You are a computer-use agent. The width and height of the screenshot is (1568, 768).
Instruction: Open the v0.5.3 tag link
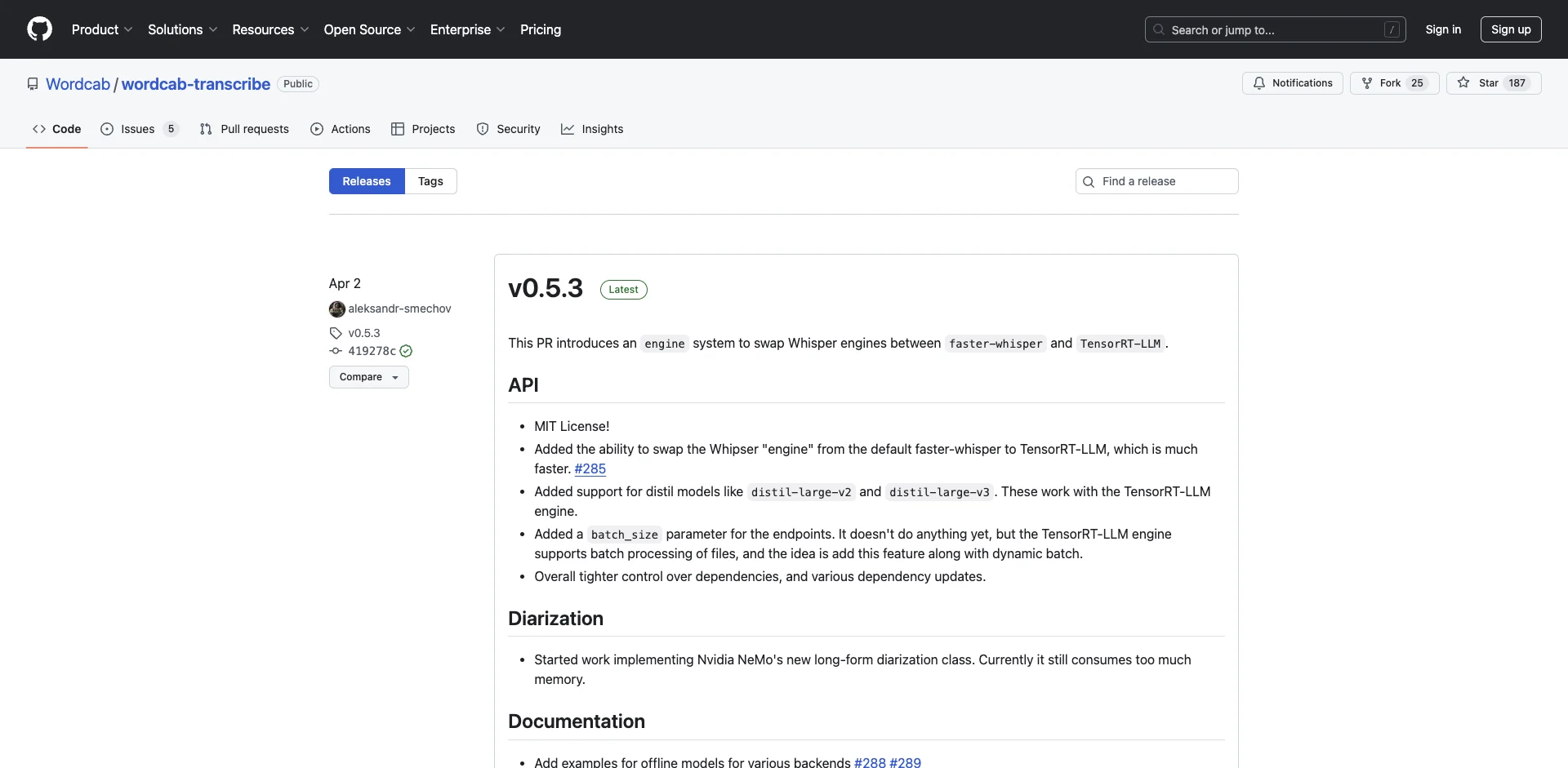pos(364,333)
